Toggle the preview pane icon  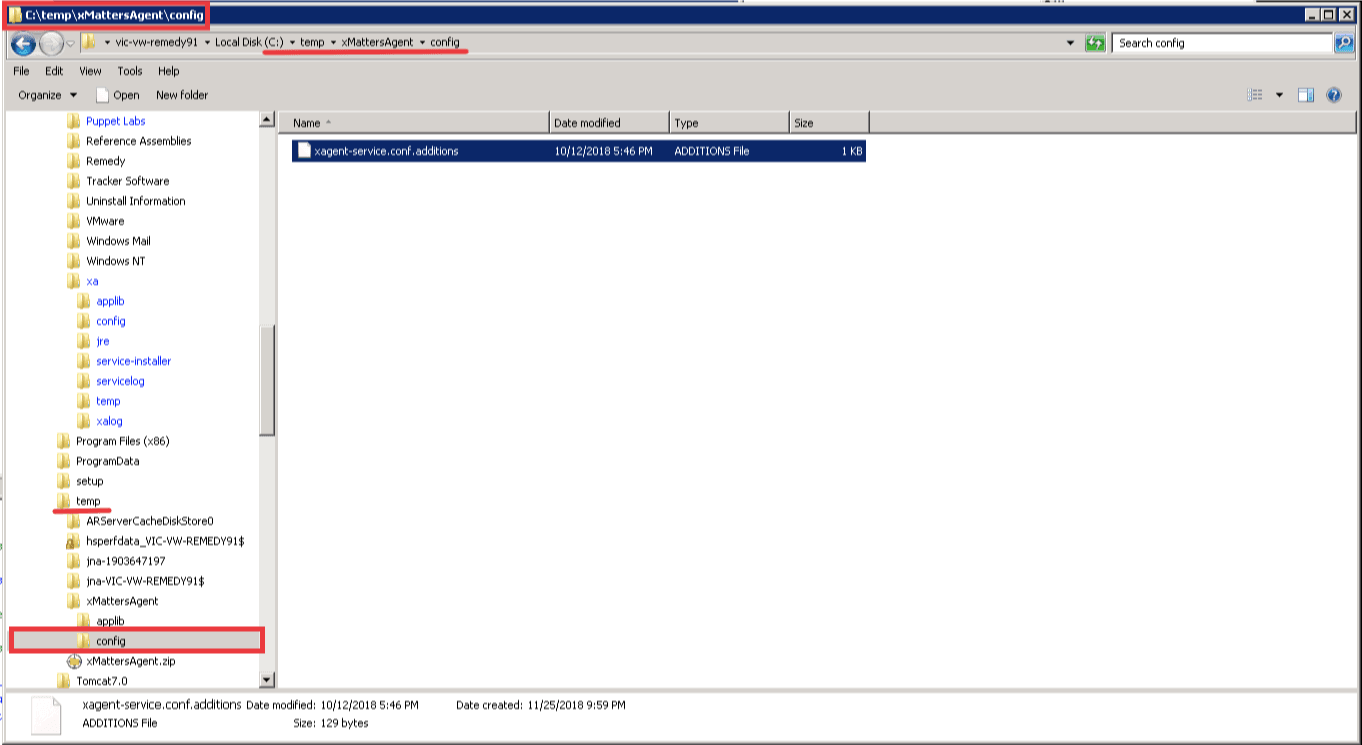pos(1306,95)
